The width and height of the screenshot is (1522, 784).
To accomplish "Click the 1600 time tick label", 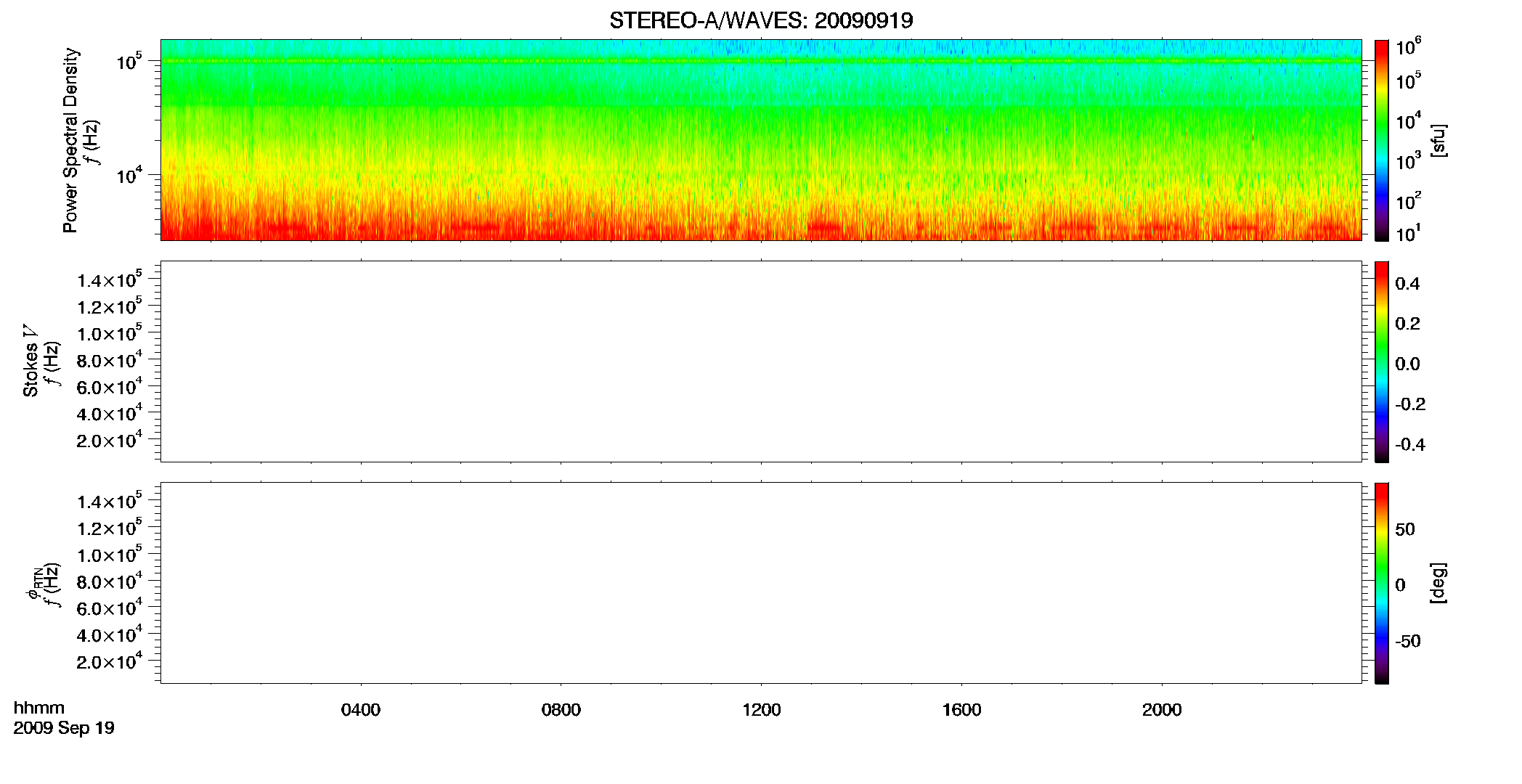I will click(x=962, y=710).
